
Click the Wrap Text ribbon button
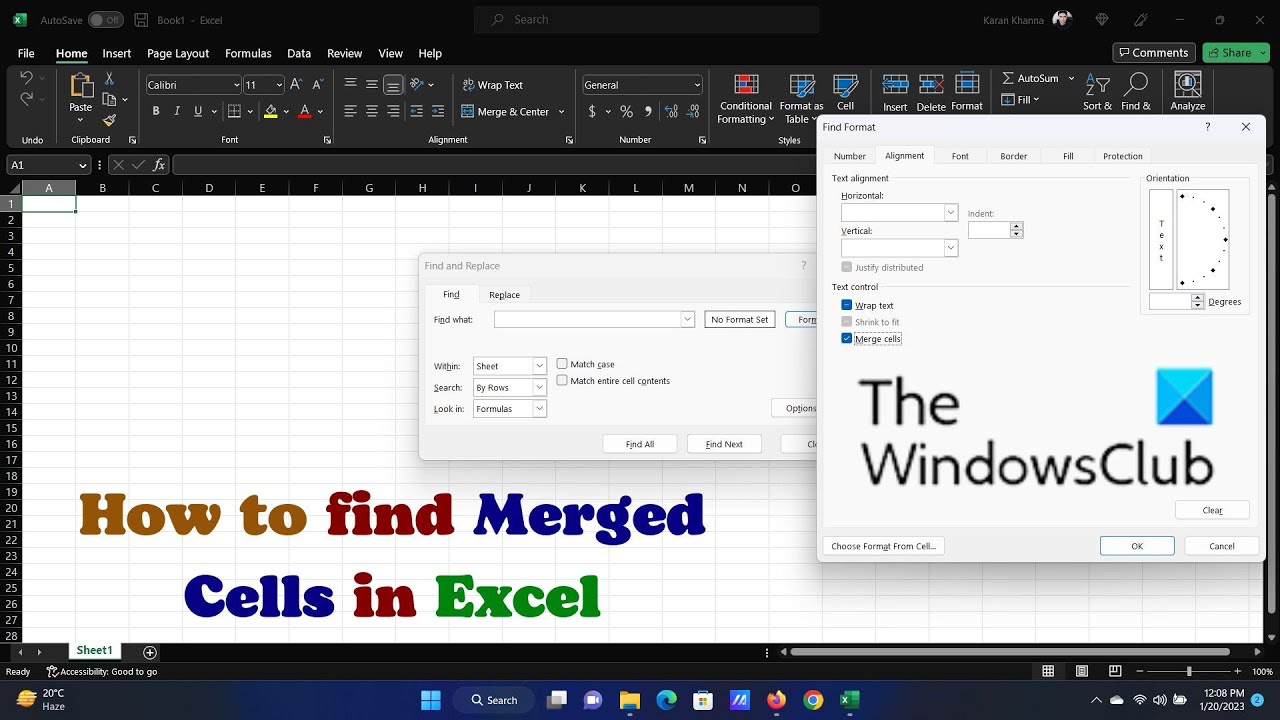coord(493,85)
